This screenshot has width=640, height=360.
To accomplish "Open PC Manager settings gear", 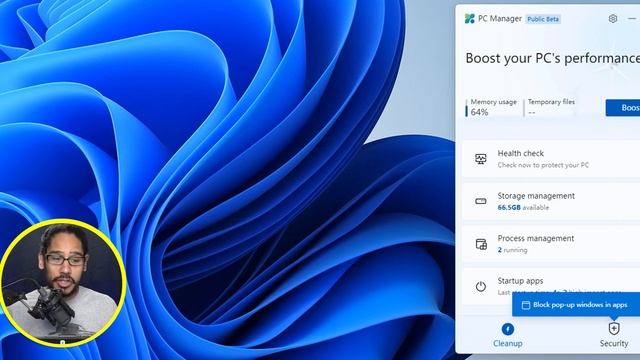I will pos(613,18).
